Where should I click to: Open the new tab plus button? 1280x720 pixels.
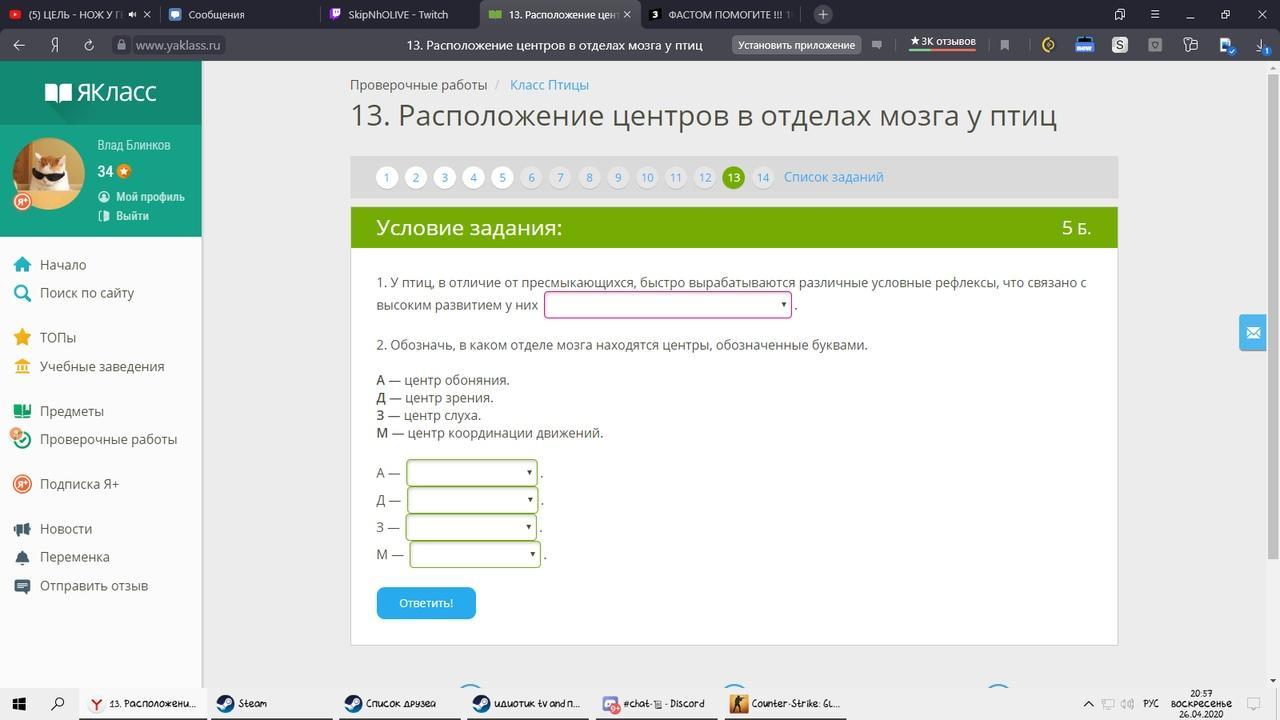point(822,14)
